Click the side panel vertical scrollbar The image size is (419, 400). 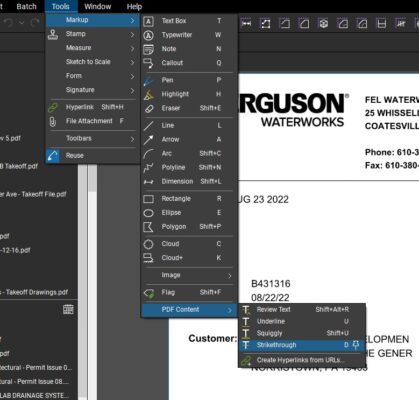click(82, 282)
